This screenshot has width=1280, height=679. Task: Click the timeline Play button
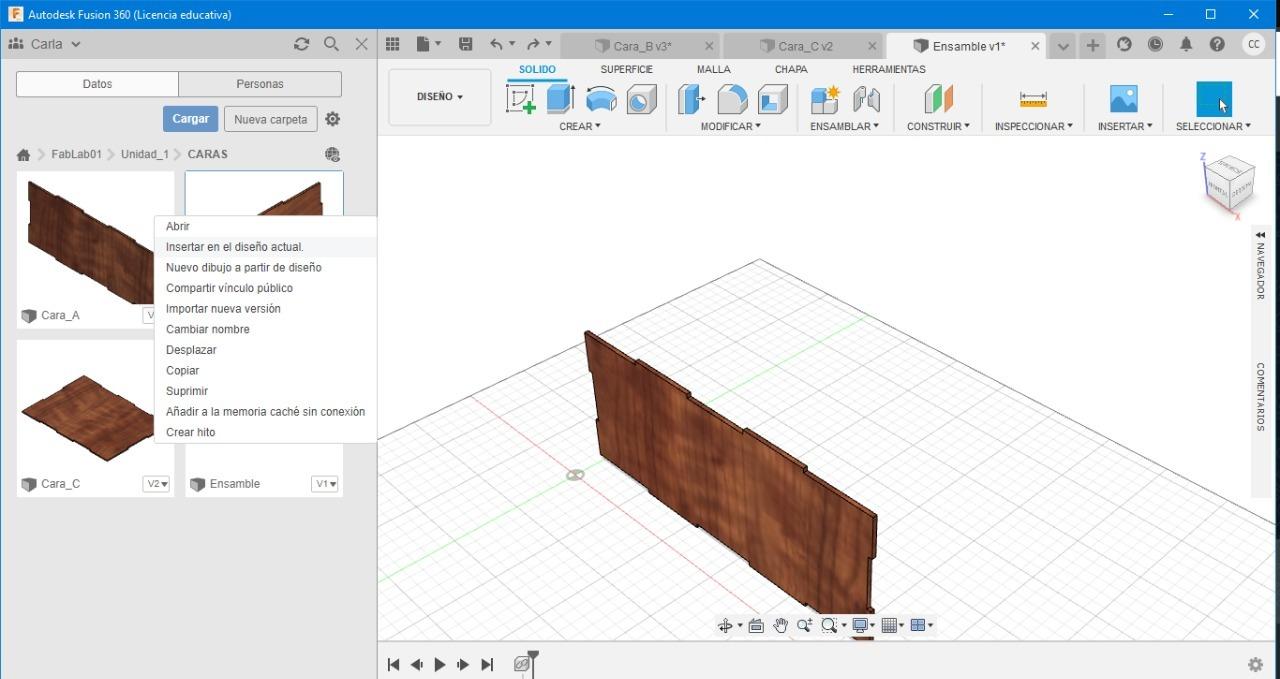pos(440,664)
